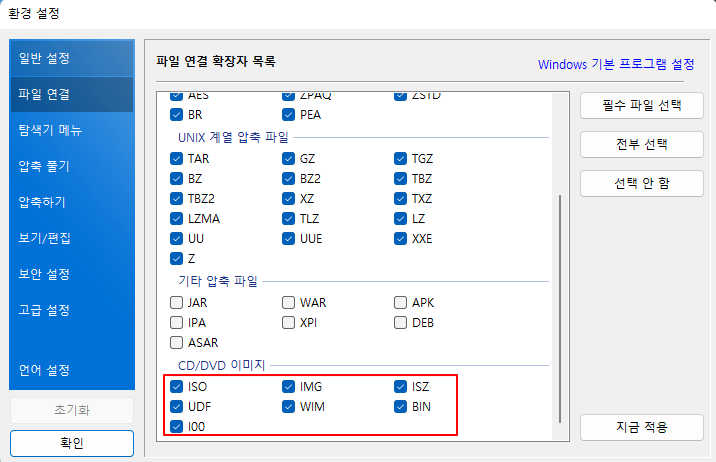Apply settings with 지금 적용 button
Viewport: 716px width, 462px height.
click(642, 427)
